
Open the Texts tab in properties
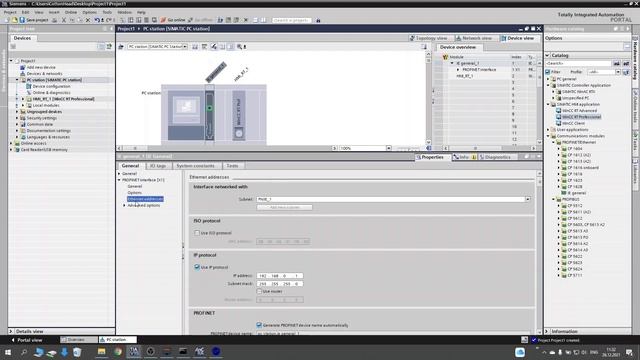pyautogui.click(x=232, y=166)
